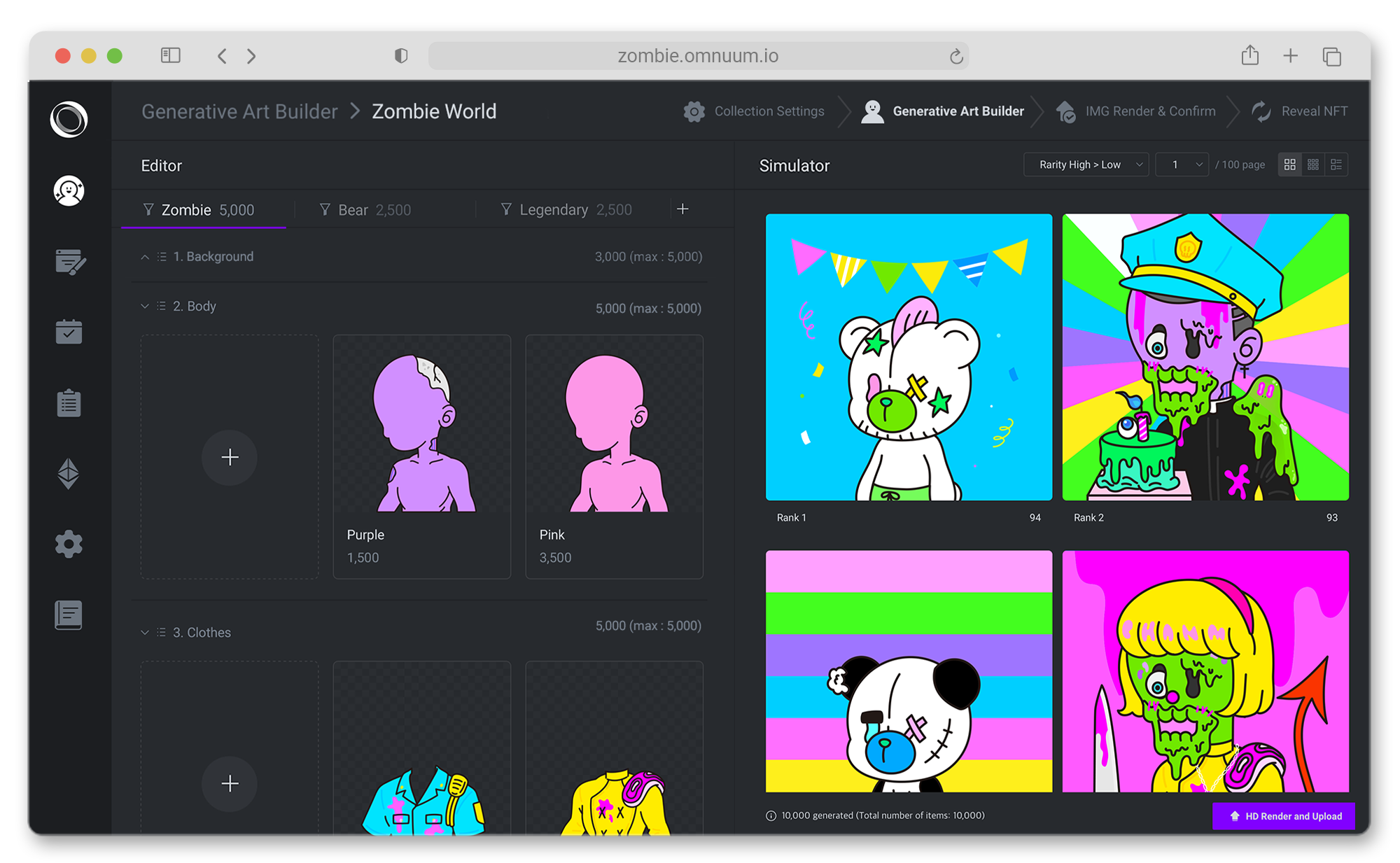Click the 3,000 (max : 5,000) count
1400x863 pixels.
click(648, 257)
